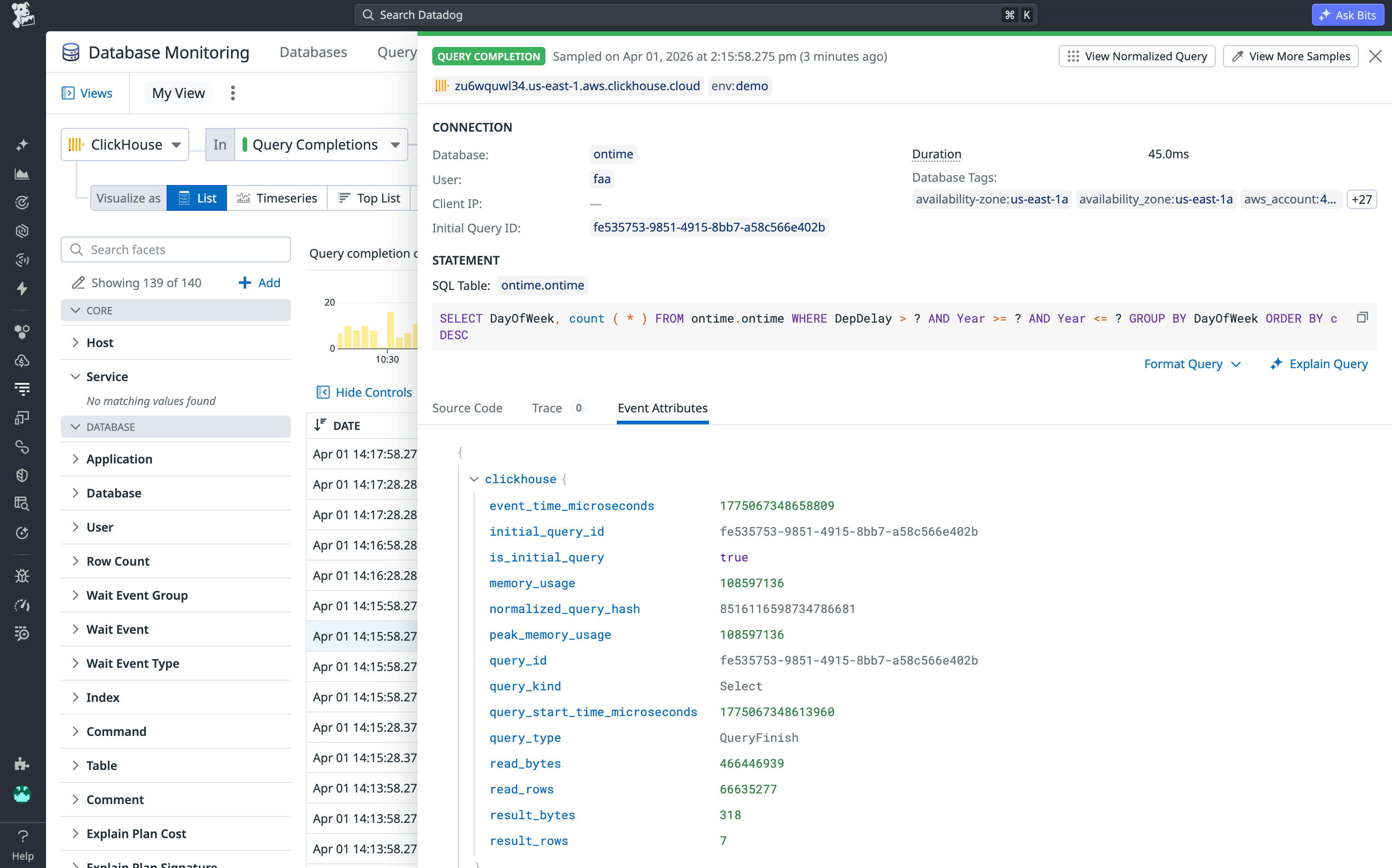Open the APM hexagon icon in sidebar
Screen dimensions: 1392x868
(23, 231)
